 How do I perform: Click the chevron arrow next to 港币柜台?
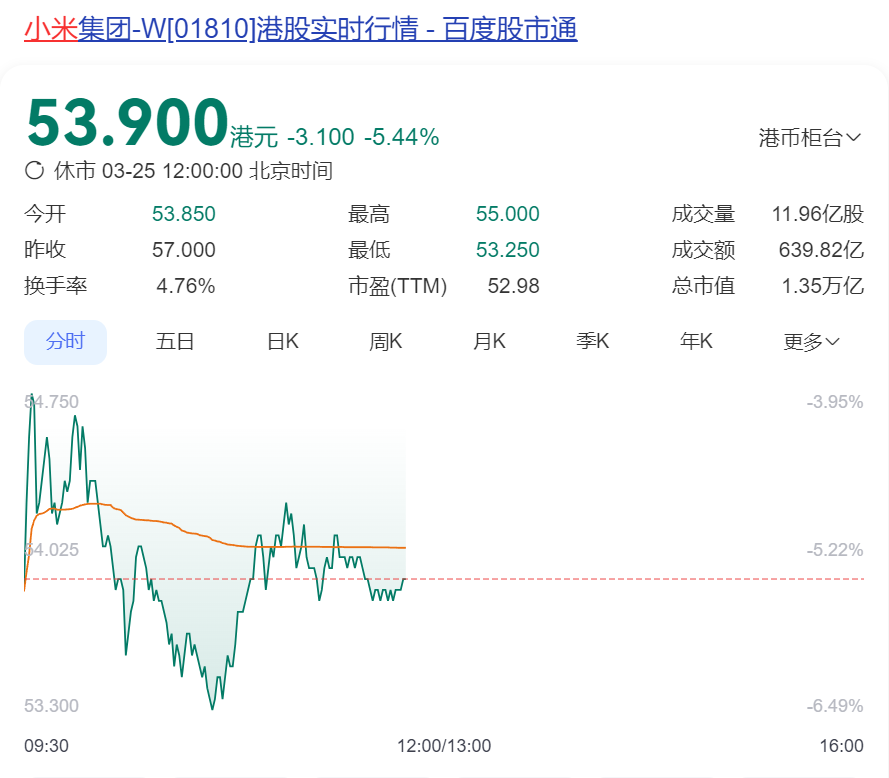tap(854, 137)
